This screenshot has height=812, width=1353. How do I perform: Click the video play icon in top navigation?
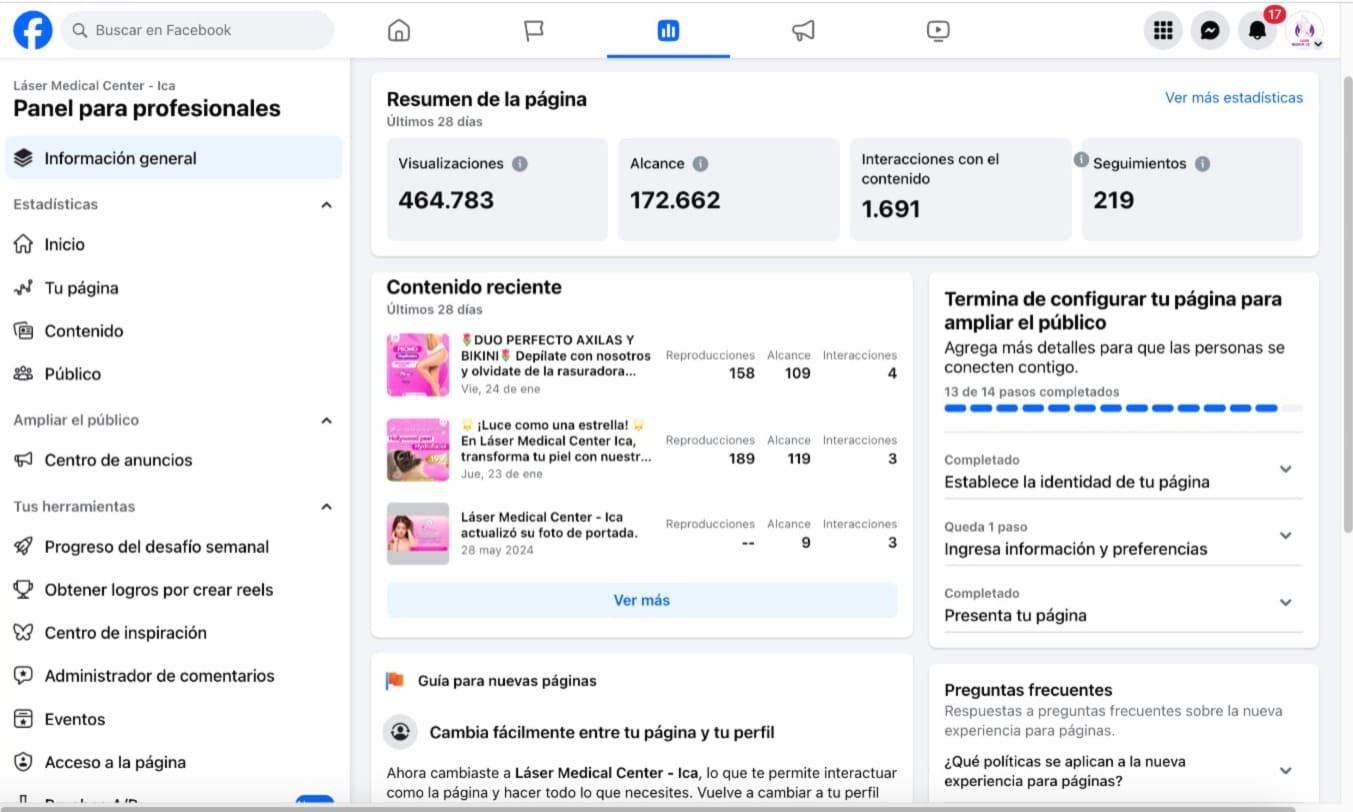coord(937,31)
